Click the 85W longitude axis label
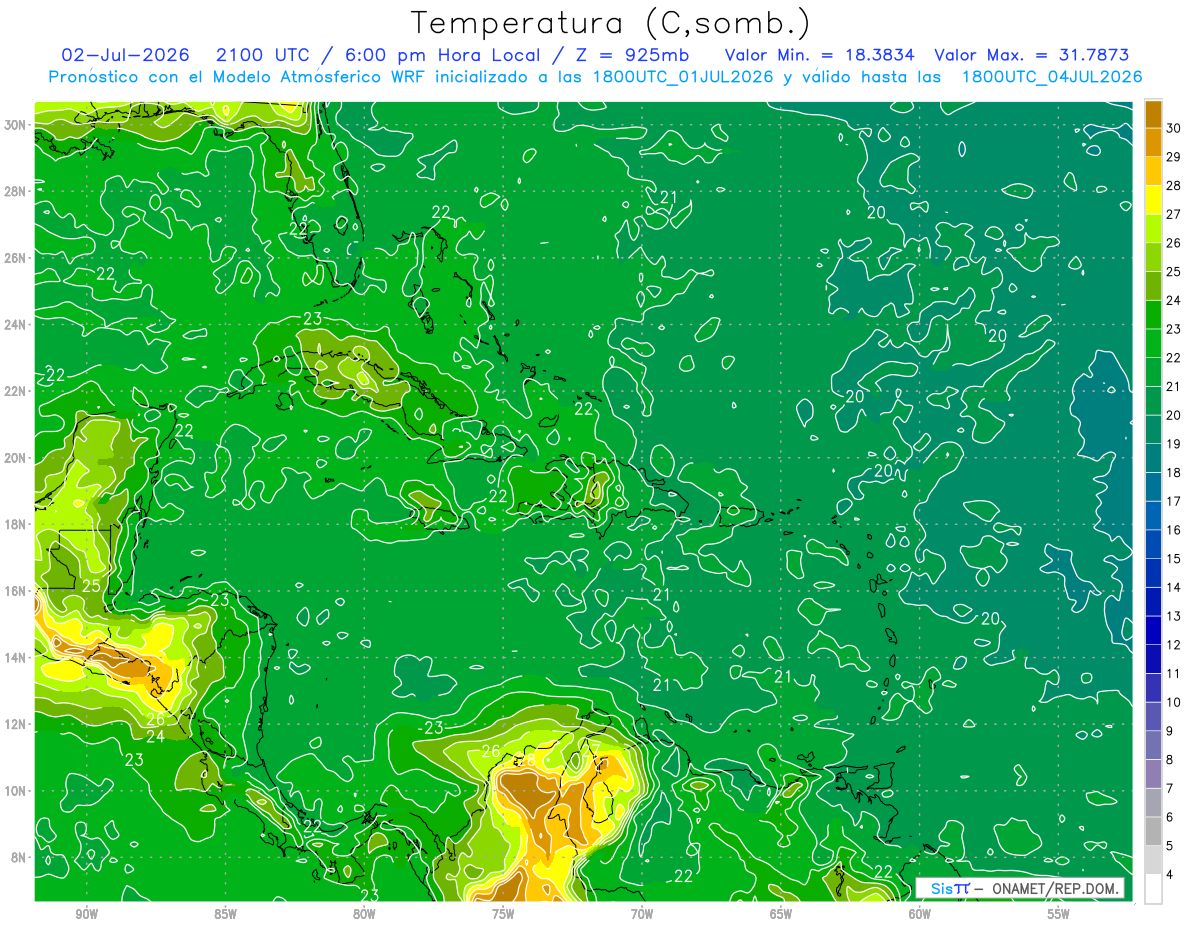The image size is (1200, 927). coord(225,914)
